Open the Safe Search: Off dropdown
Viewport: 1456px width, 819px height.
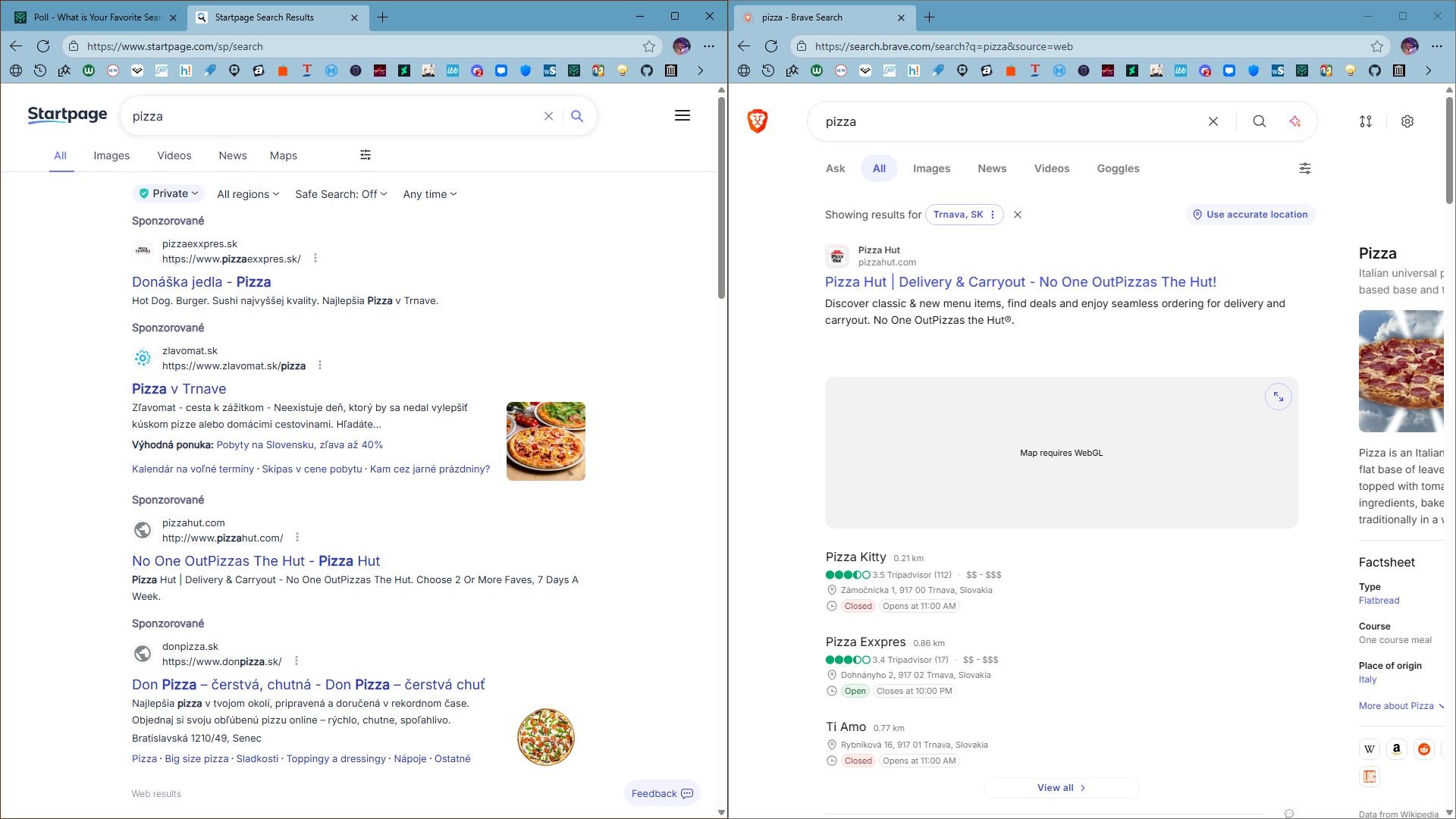(x=341, y=194)
